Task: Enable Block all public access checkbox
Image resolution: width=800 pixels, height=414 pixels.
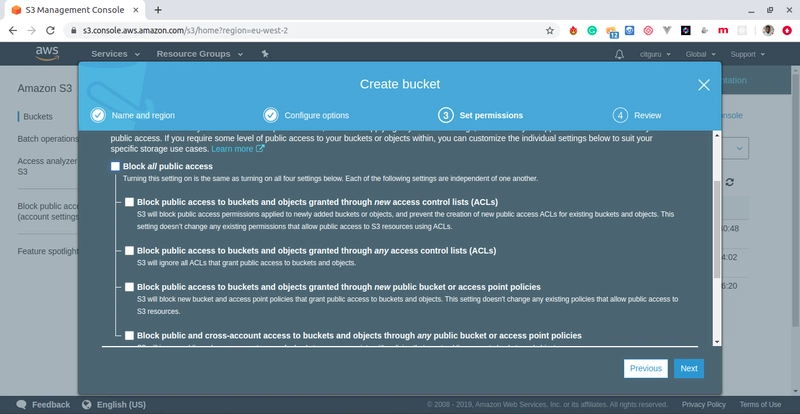Action: coord(115,166)
